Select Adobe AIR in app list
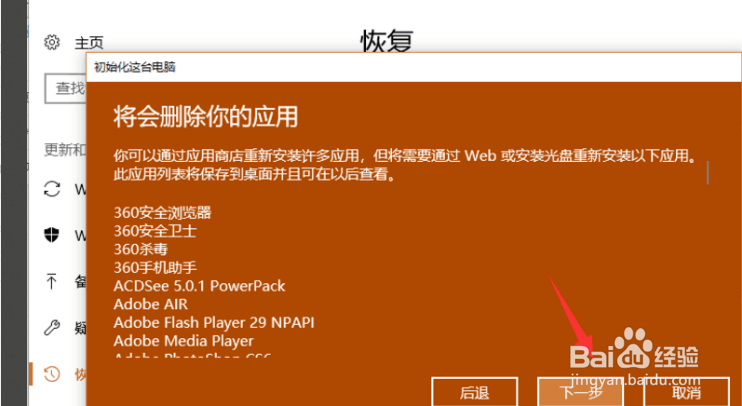Screen dimensions: 742x406 150,304
